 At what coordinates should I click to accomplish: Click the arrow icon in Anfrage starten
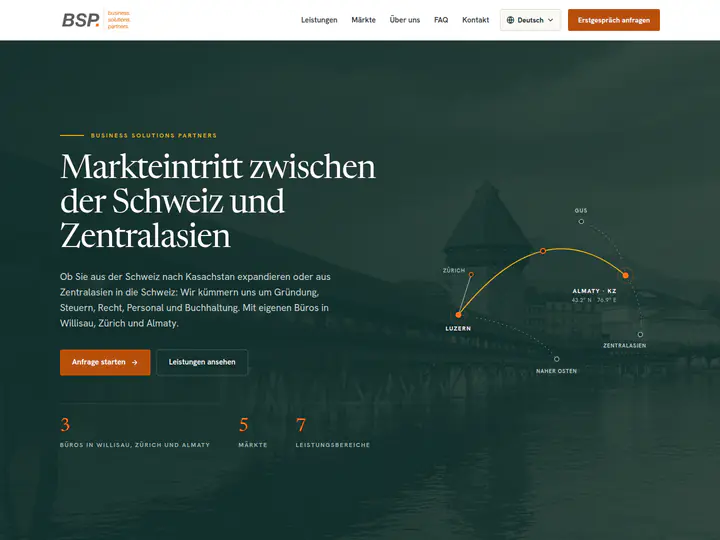(135, 362)
